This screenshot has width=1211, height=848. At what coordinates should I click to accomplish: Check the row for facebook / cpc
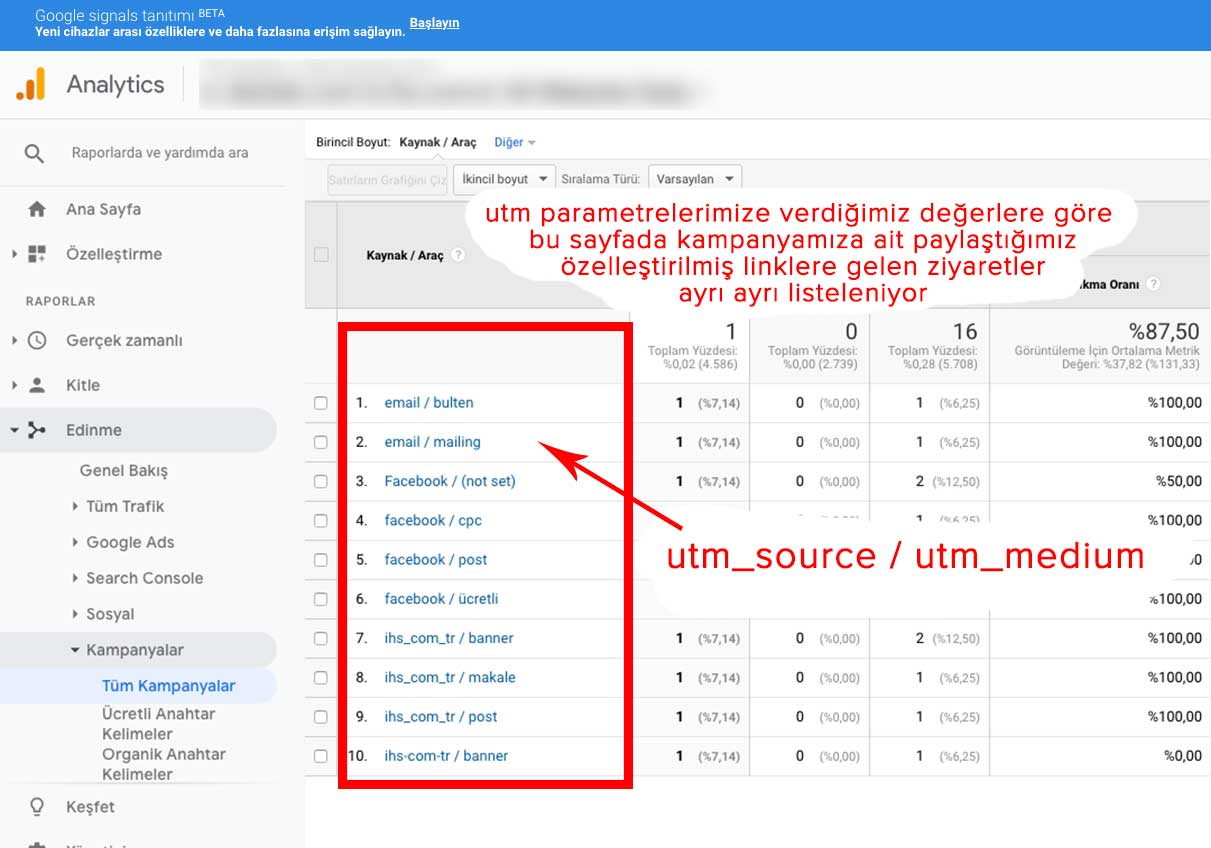pyautogui.click(x=321, y=520)
